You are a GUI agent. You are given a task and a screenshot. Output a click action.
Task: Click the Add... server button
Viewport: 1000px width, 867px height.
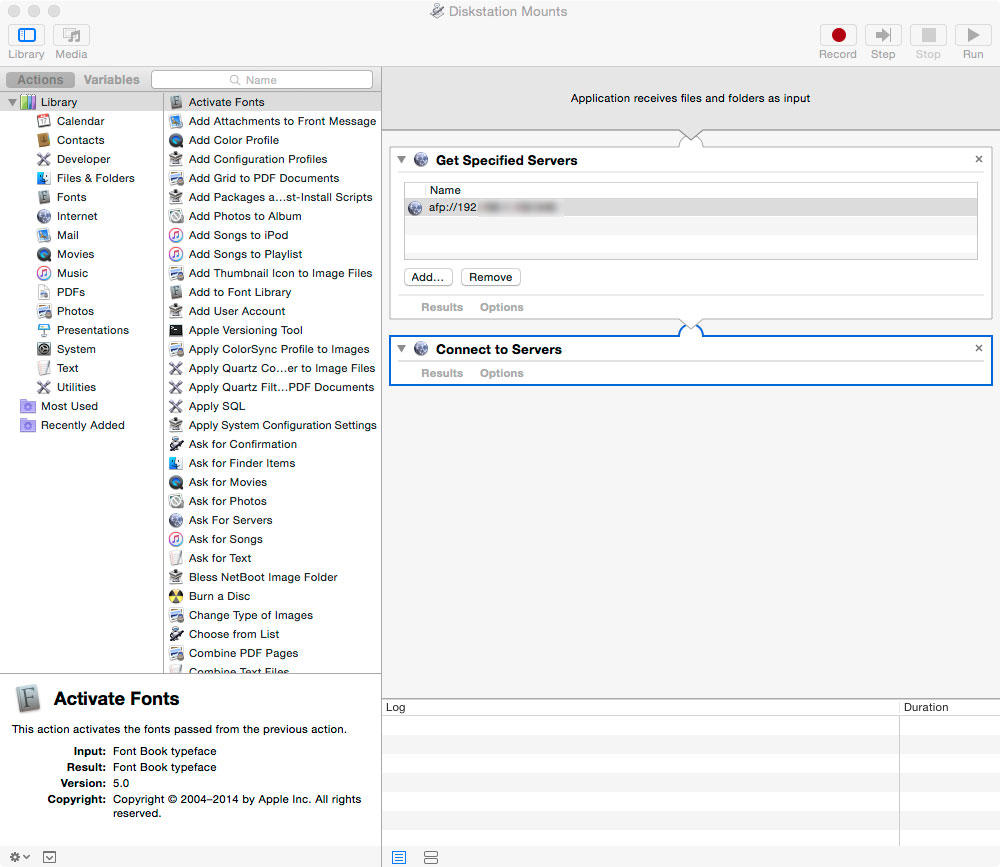click(x=428, y=277)
